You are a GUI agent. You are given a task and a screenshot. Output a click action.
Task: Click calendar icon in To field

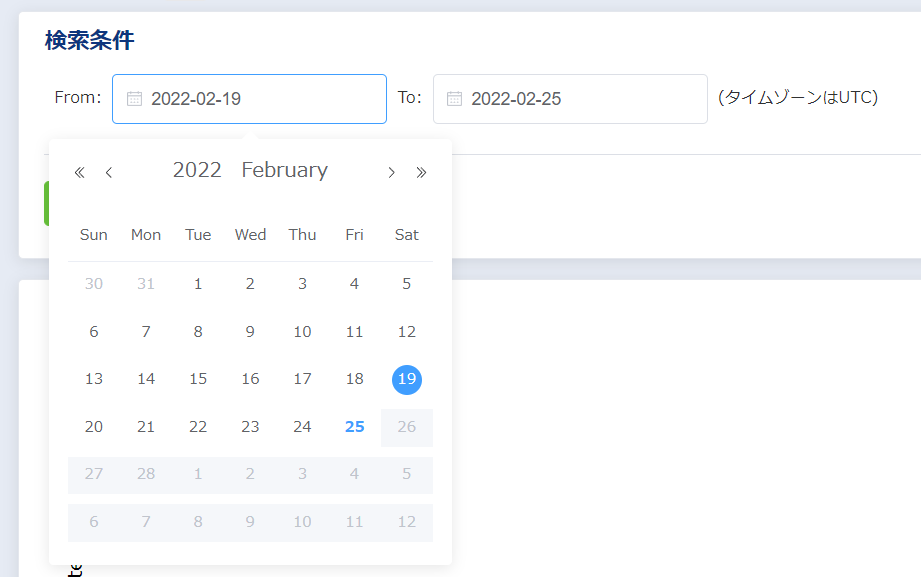(x=454, y=99)
